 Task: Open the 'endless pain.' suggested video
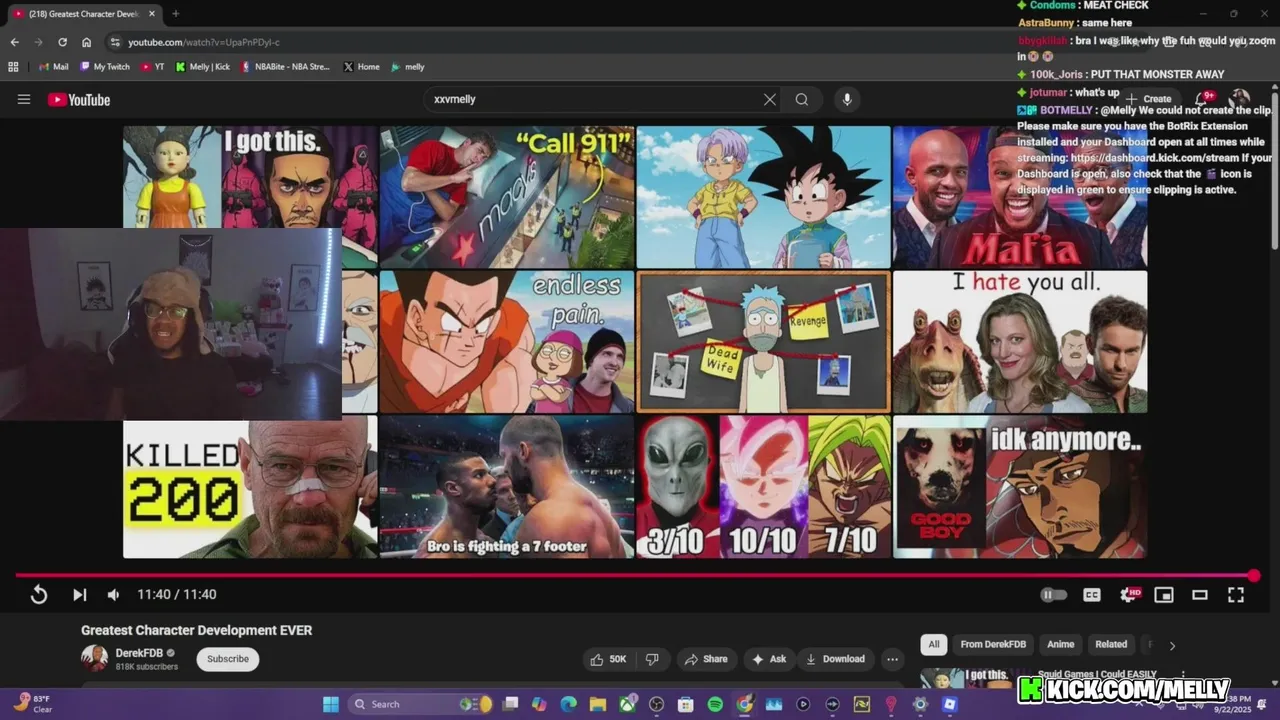coord(507,341)
